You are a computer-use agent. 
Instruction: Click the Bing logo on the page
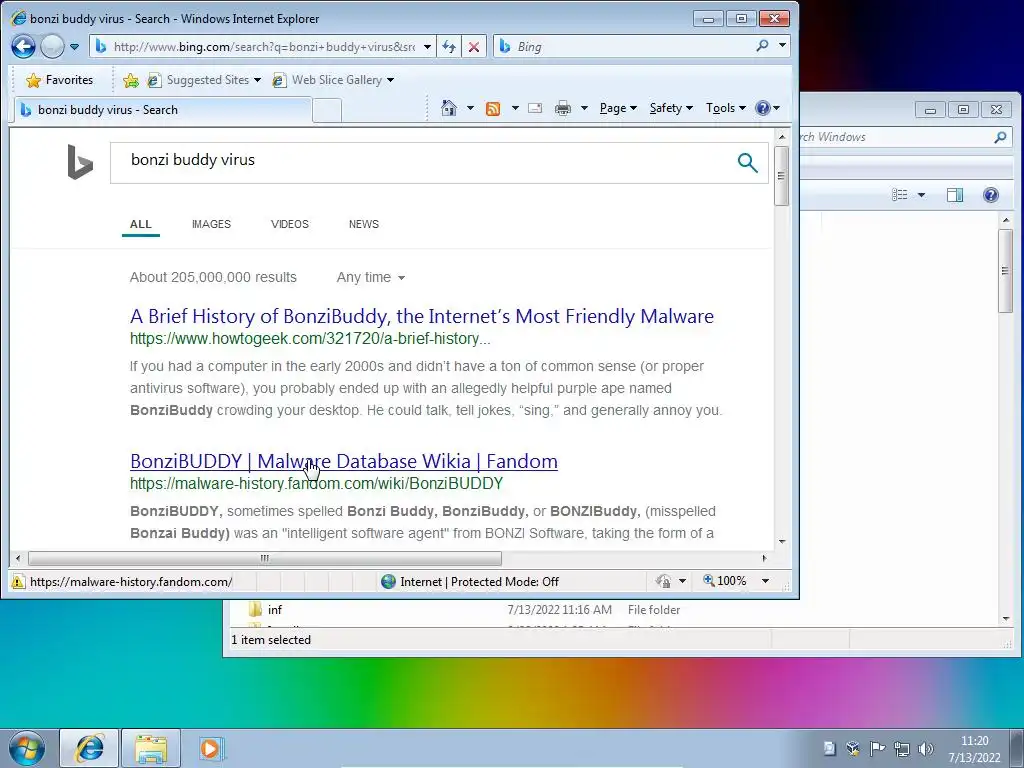80,162
